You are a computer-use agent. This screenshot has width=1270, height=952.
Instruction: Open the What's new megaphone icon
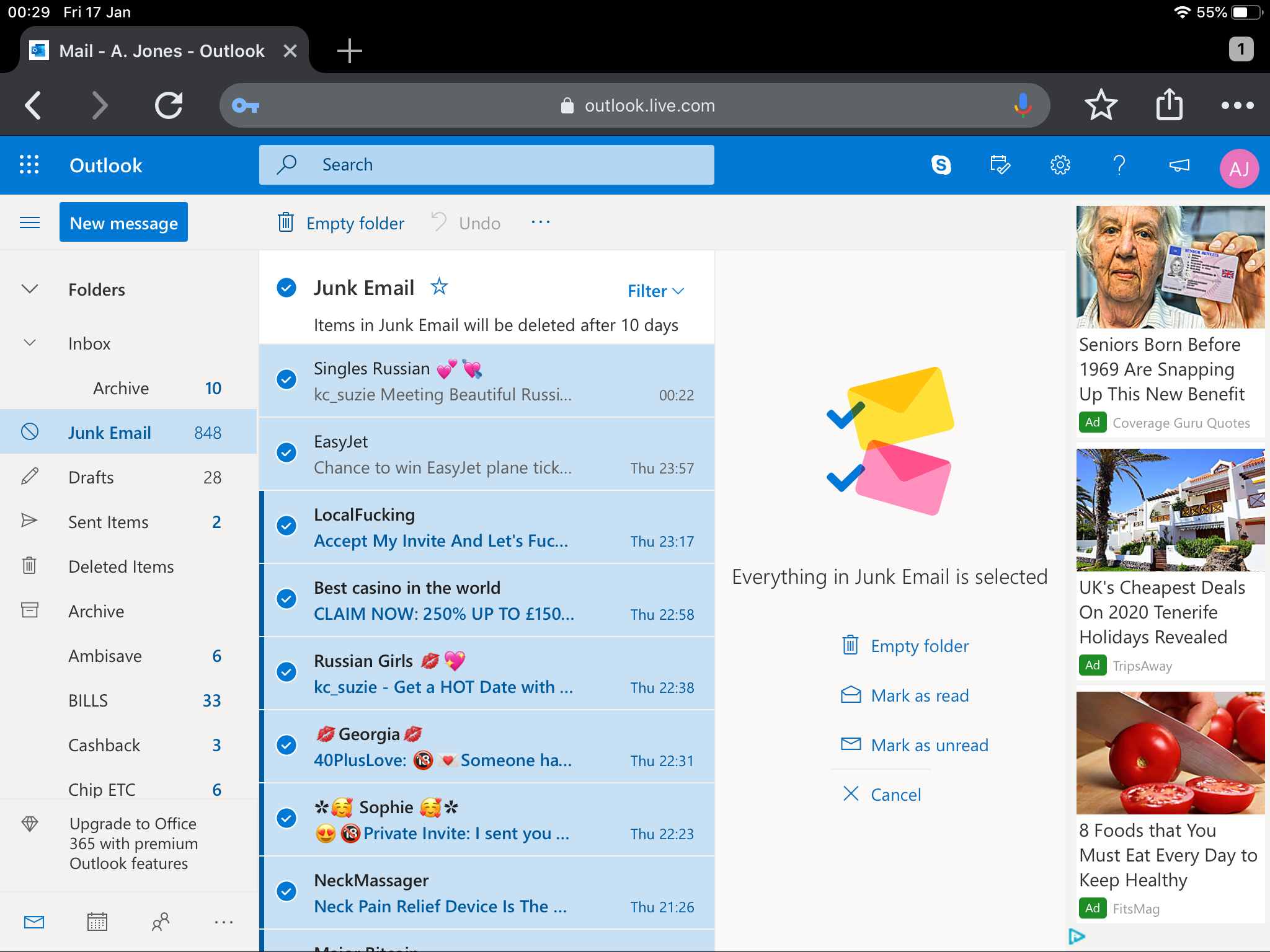1179,165
